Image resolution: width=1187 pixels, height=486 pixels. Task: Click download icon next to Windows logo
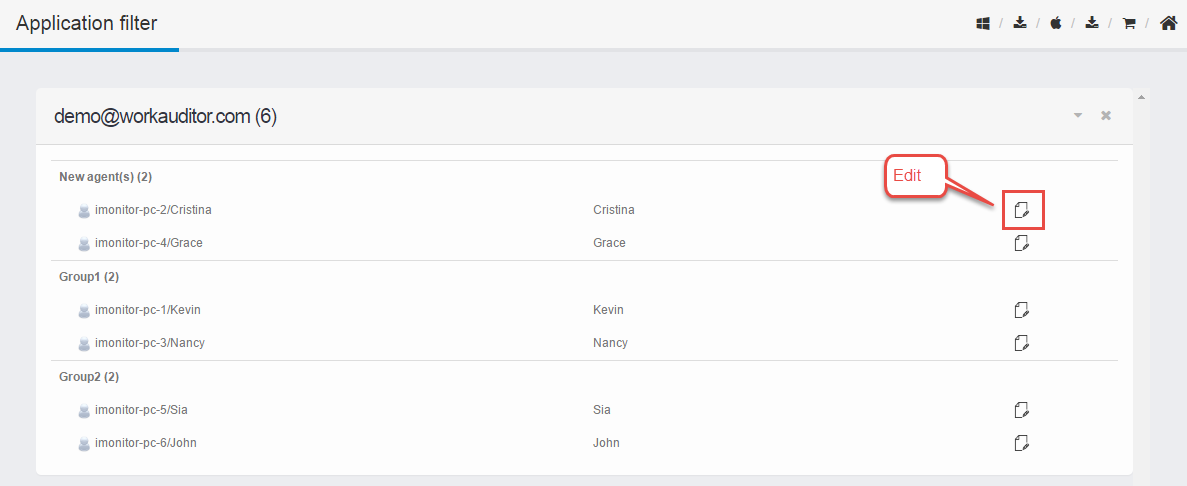pos(1020,23)
